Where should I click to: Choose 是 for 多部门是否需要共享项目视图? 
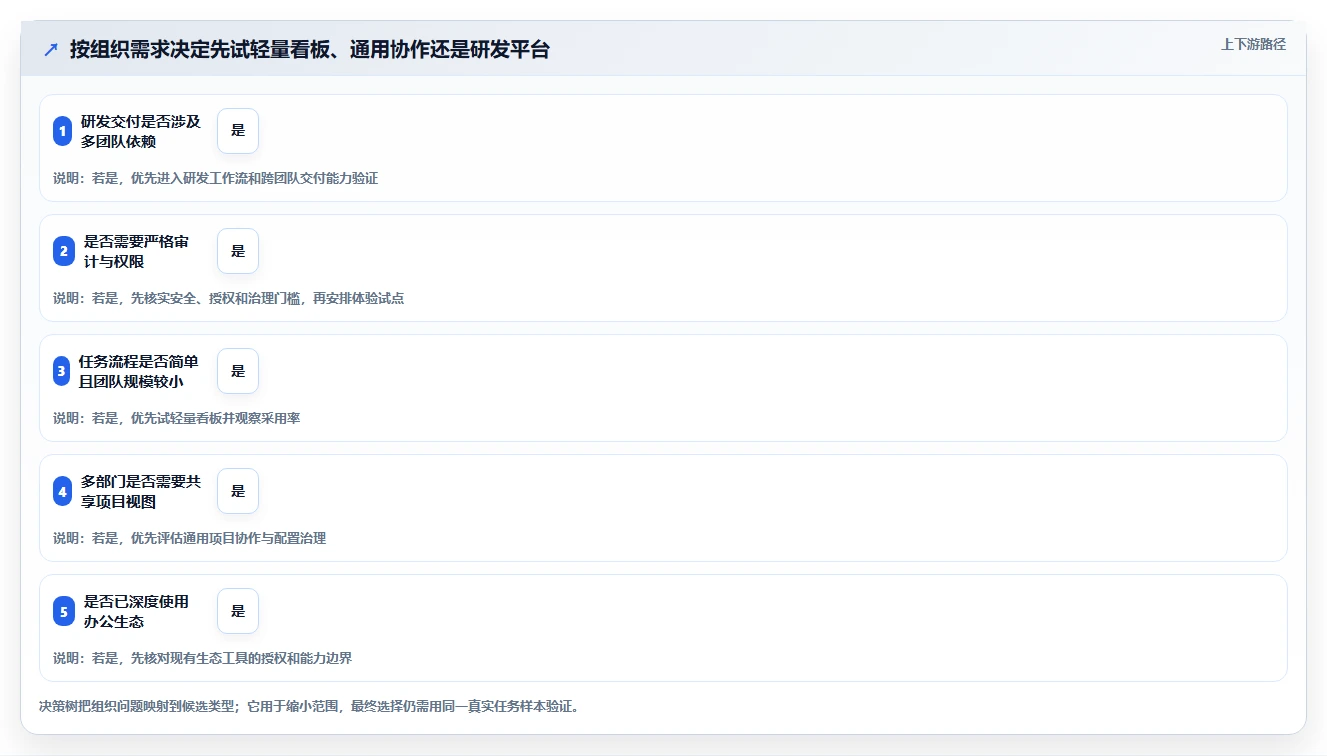coord(238,491)
